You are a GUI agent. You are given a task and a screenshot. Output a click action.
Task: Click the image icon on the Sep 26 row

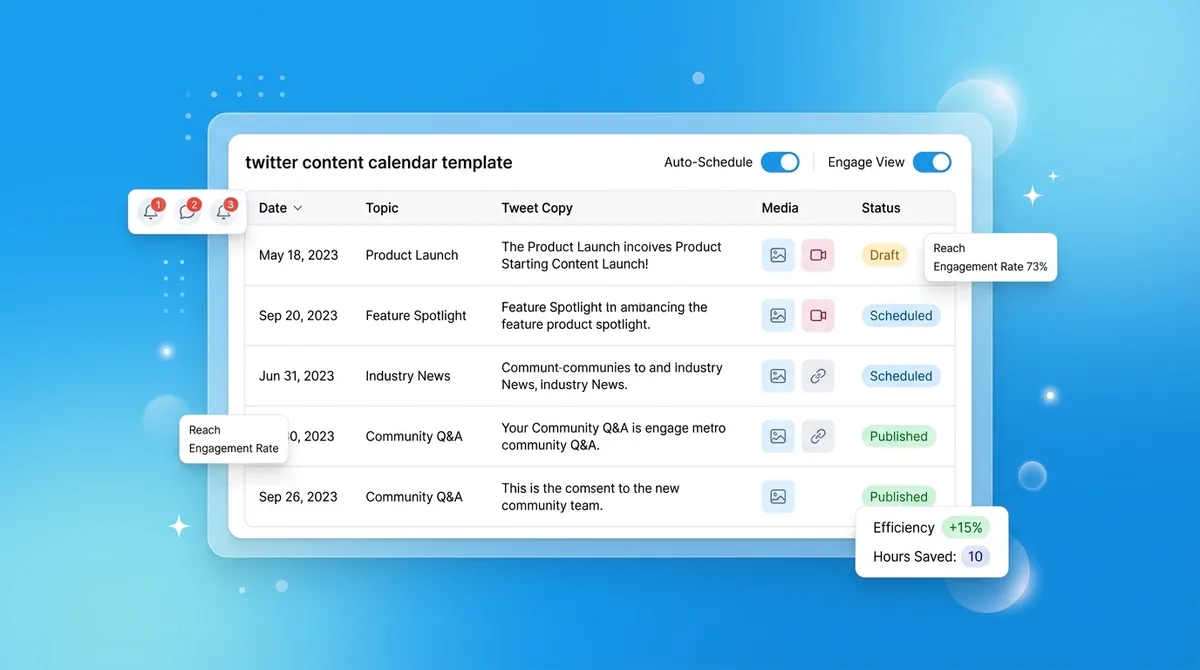(x=778, y=496)
